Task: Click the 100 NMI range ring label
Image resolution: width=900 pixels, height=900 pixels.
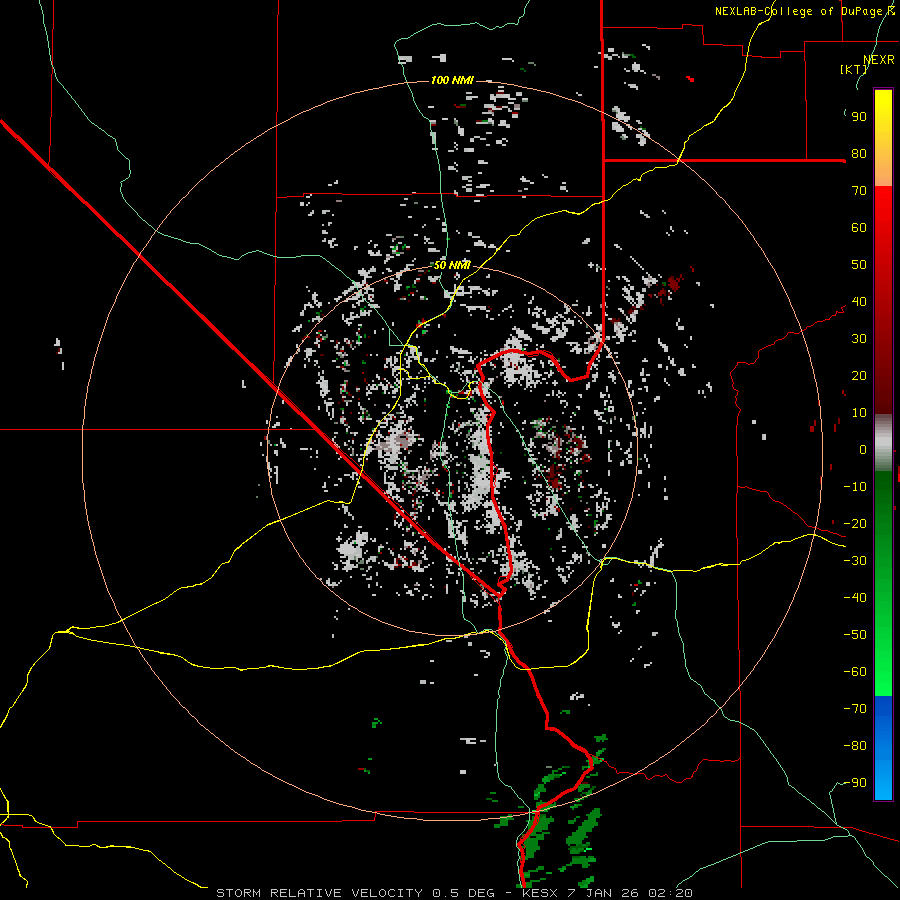Action: (452, 80)
